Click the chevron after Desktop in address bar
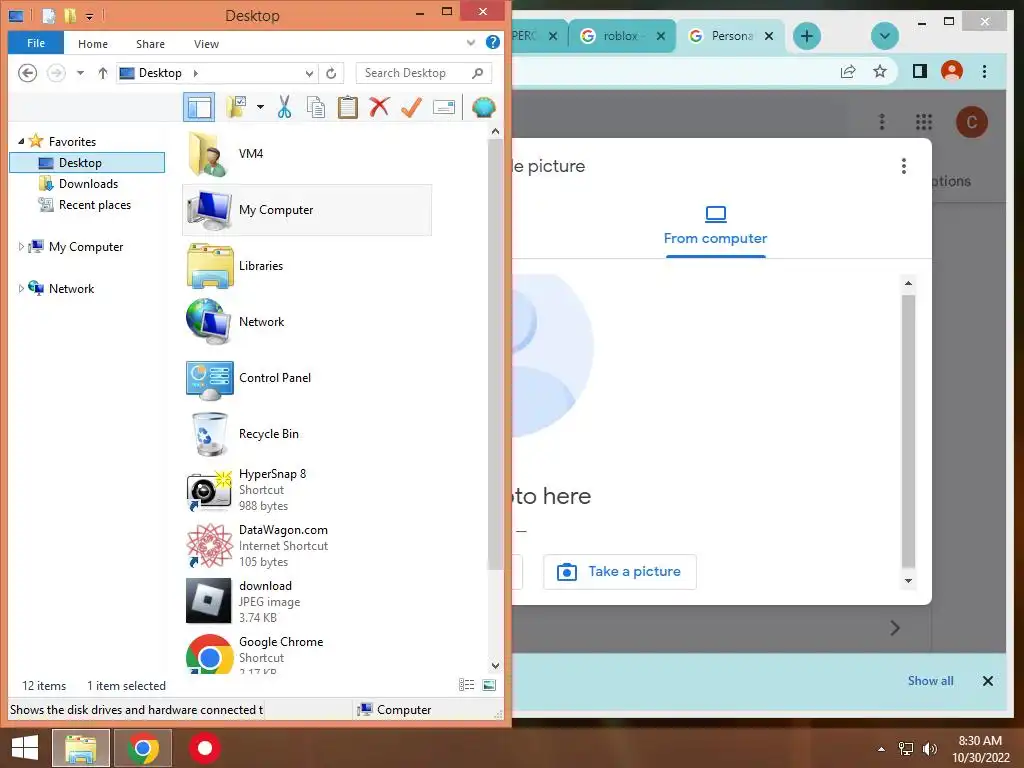The width and height of the screenshot is (1024, 768). pyautogui.click(x=195, y=73)
